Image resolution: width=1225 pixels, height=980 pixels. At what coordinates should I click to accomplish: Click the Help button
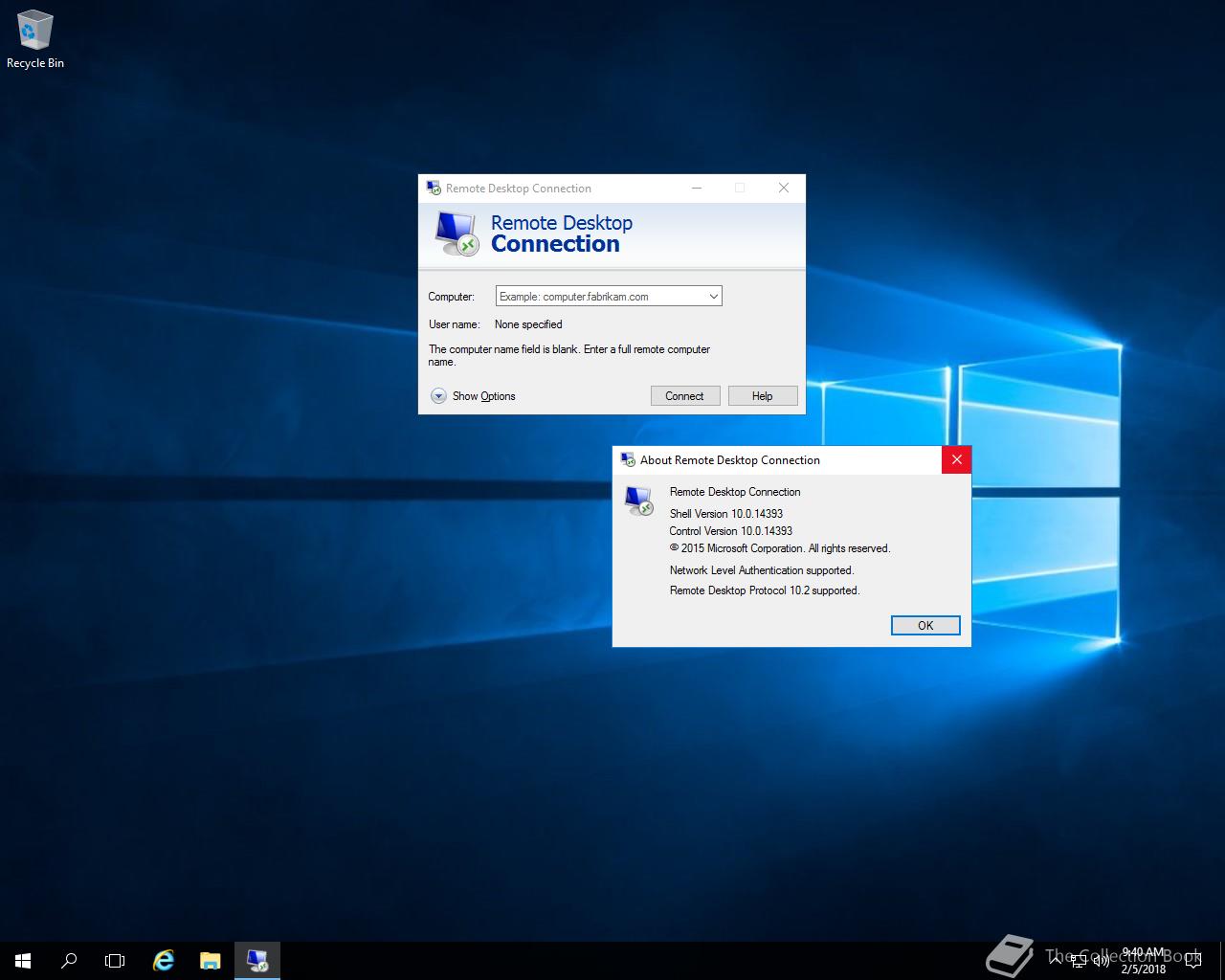[x=762, y=396]
